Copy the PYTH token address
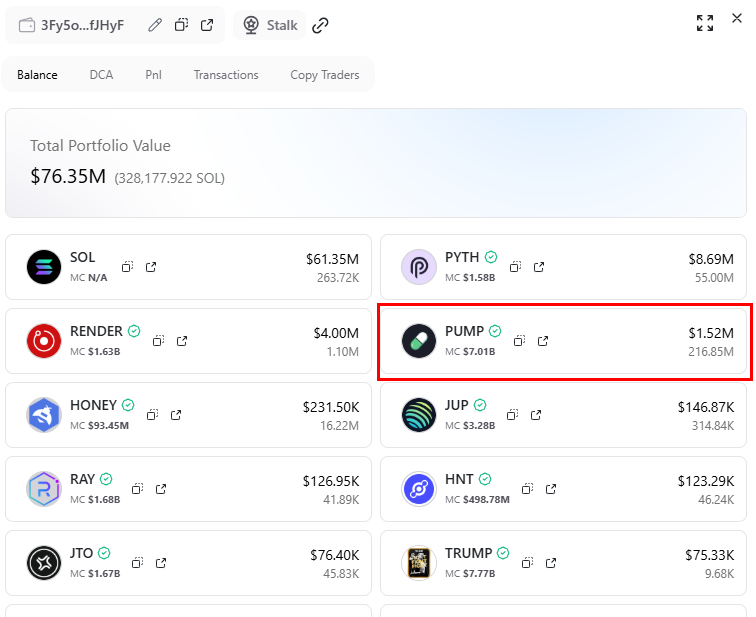Screen dimensions: 756x617 pyautogui.click(x=516, y=267)
